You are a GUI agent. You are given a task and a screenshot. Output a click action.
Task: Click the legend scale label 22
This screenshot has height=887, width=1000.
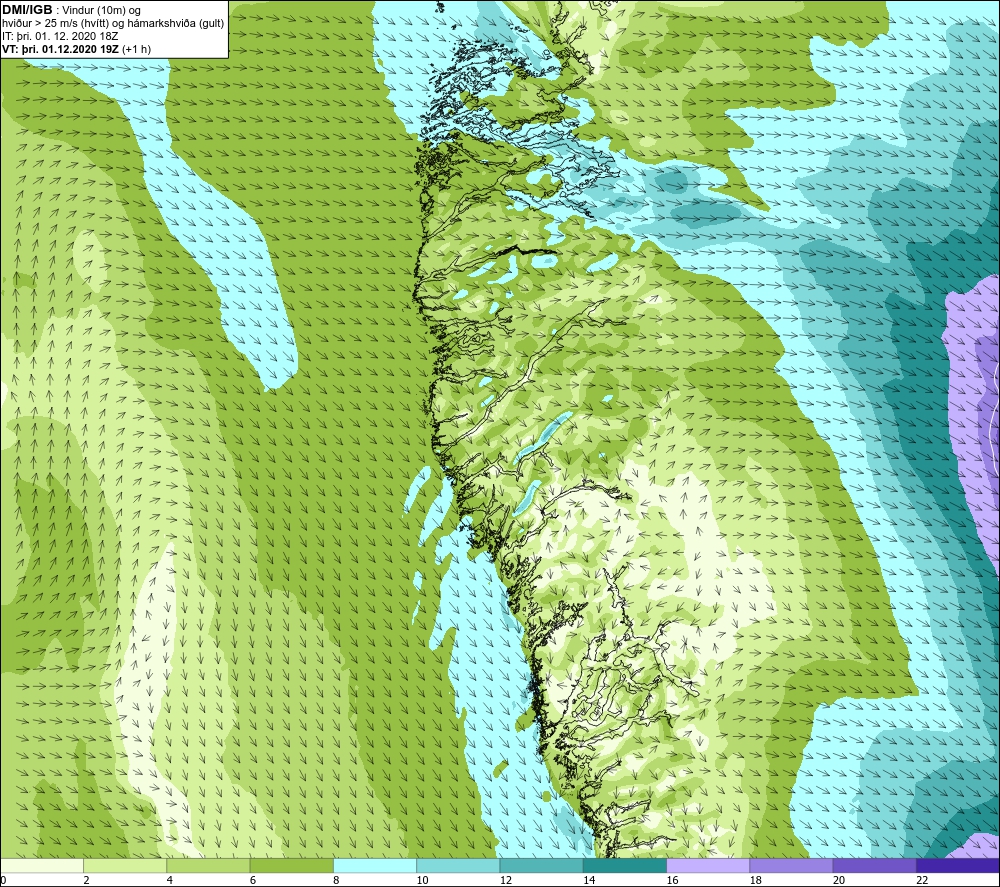(x=922, y=880)
